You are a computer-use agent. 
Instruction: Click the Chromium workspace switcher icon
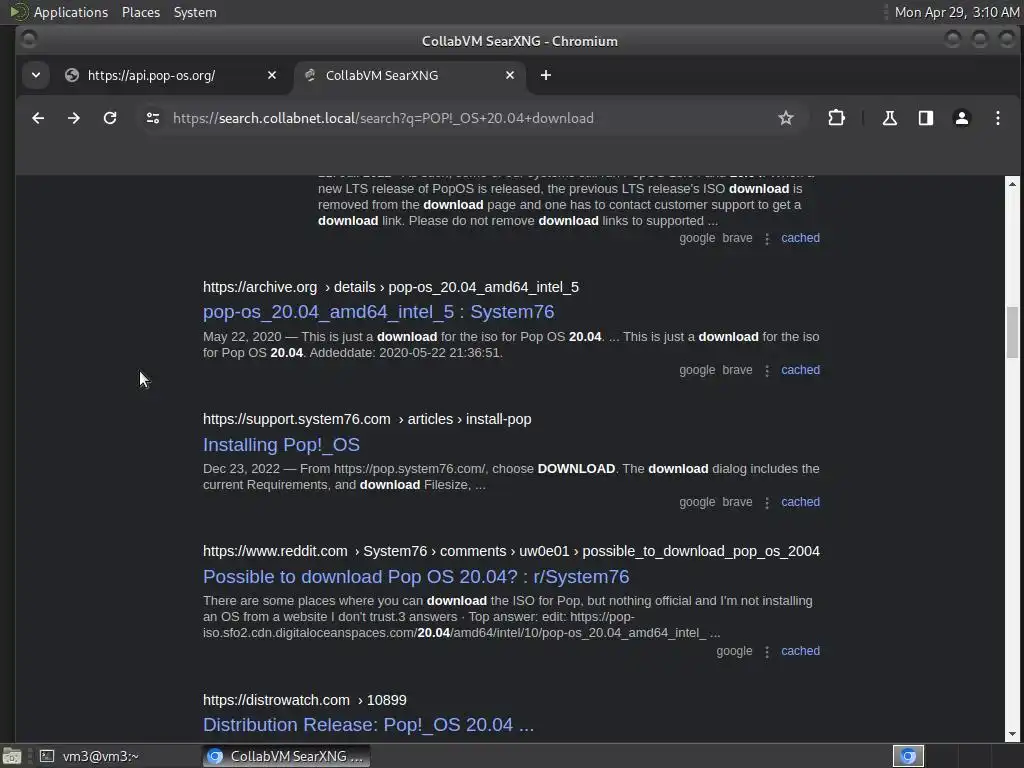(908, 756)
